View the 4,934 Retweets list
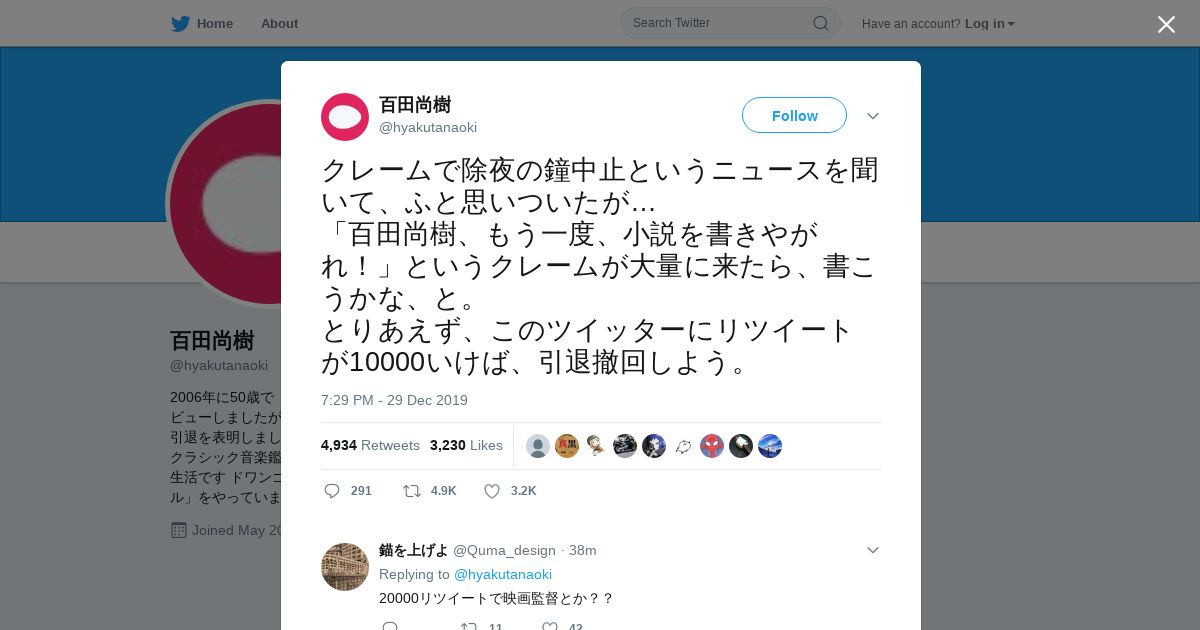The height and width of the screenshot is (630, 1200). [370, 445]
